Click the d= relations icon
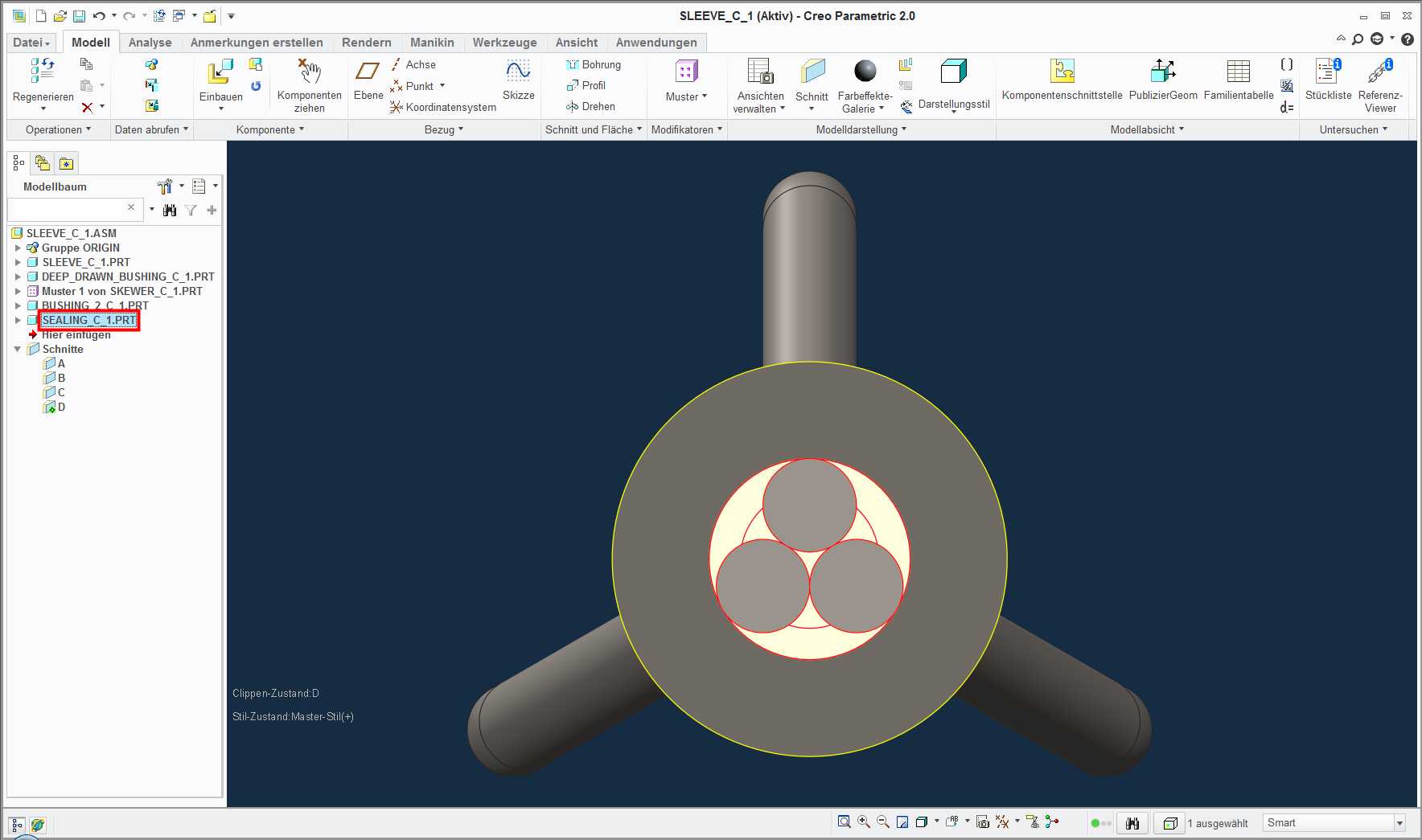Viewport: 1422px width, 840px height. coord(1287,107)
